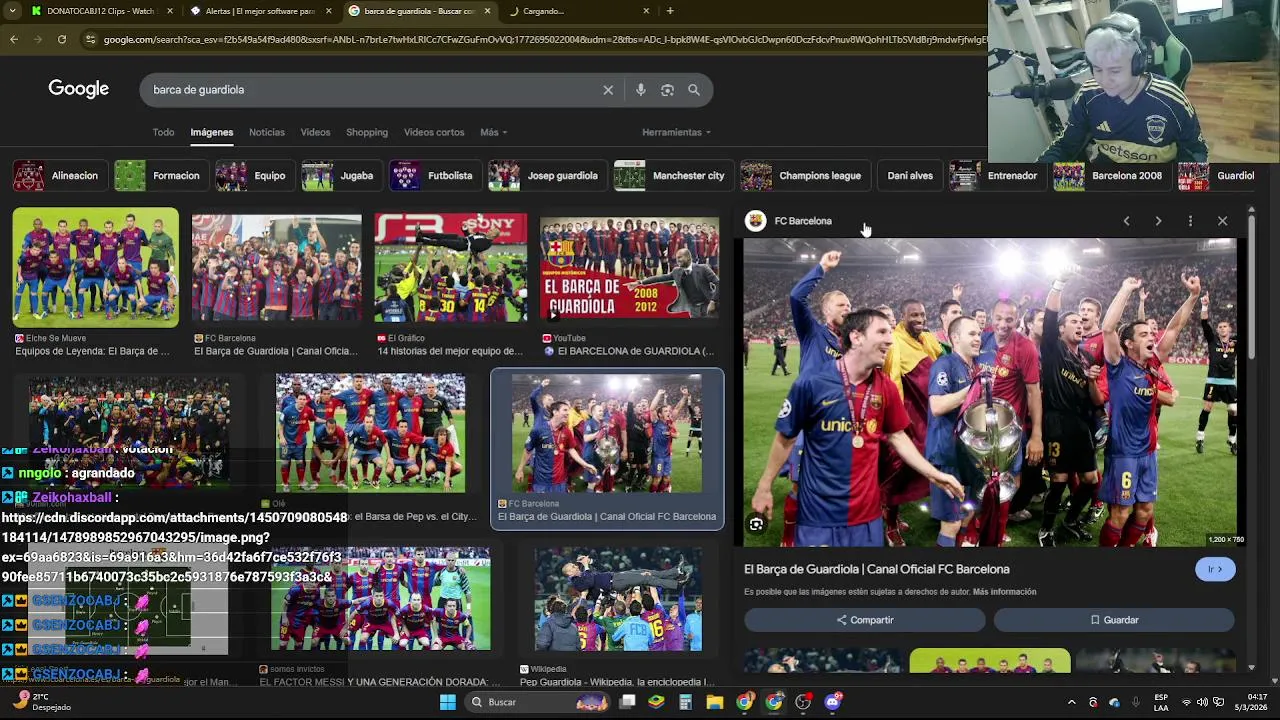
Task: Open 'El Barça de Guardiola | Canal Oficial' title link
Action: click(877, 569)
